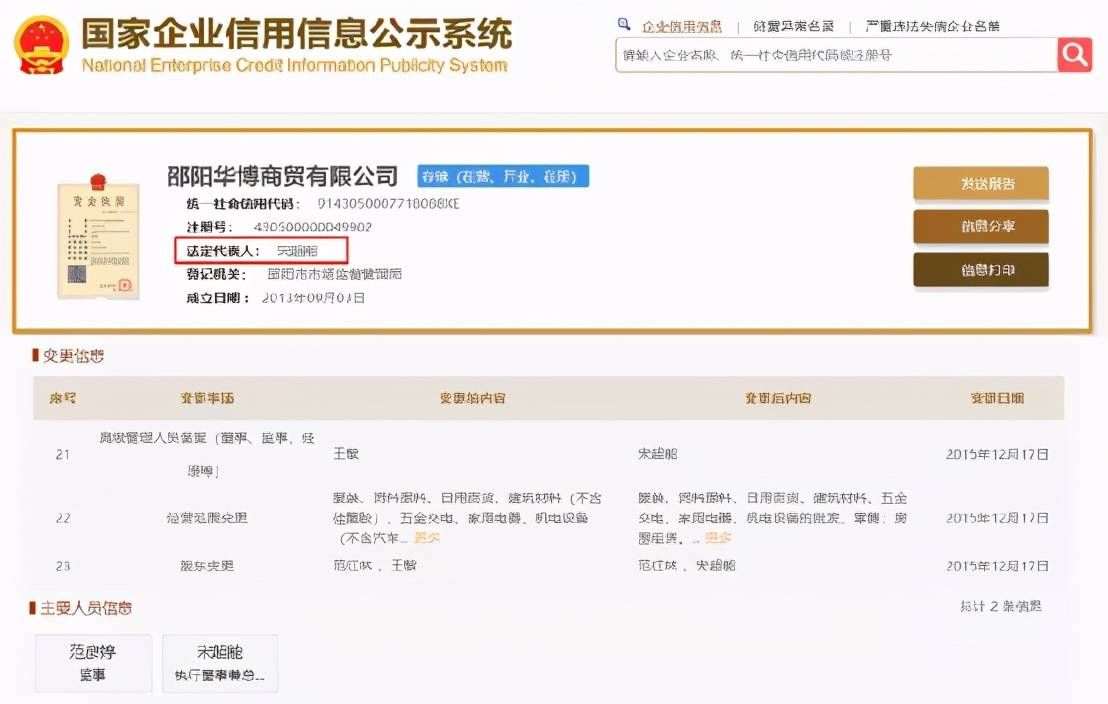Select the 企业信用信息 search tab
The image size is (1108, 704).
click(x=681, y=27)
